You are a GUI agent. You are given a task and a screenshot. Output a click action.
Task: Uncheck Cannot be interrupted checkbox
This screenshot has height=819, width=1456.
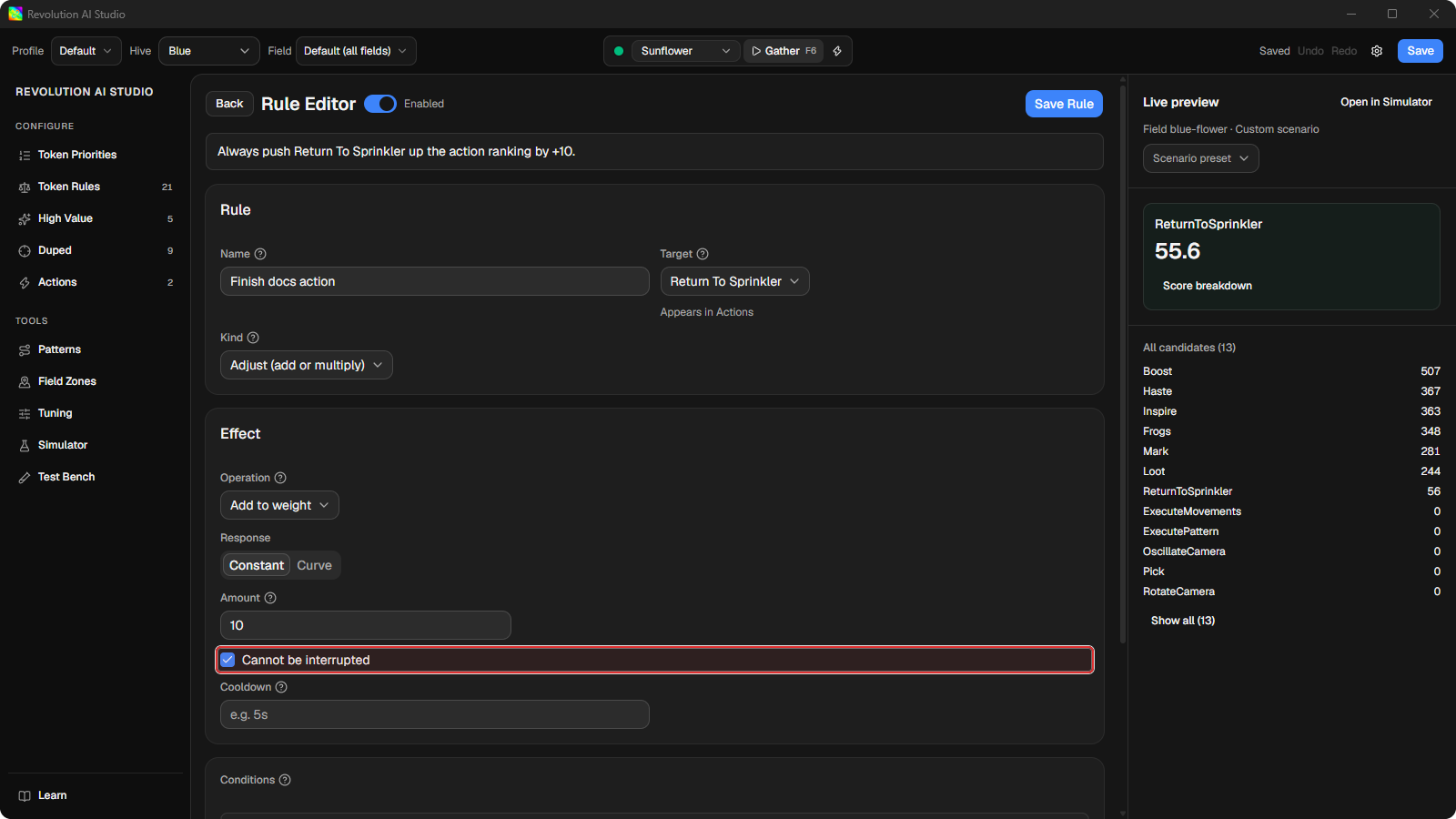(x=227, y=660)
